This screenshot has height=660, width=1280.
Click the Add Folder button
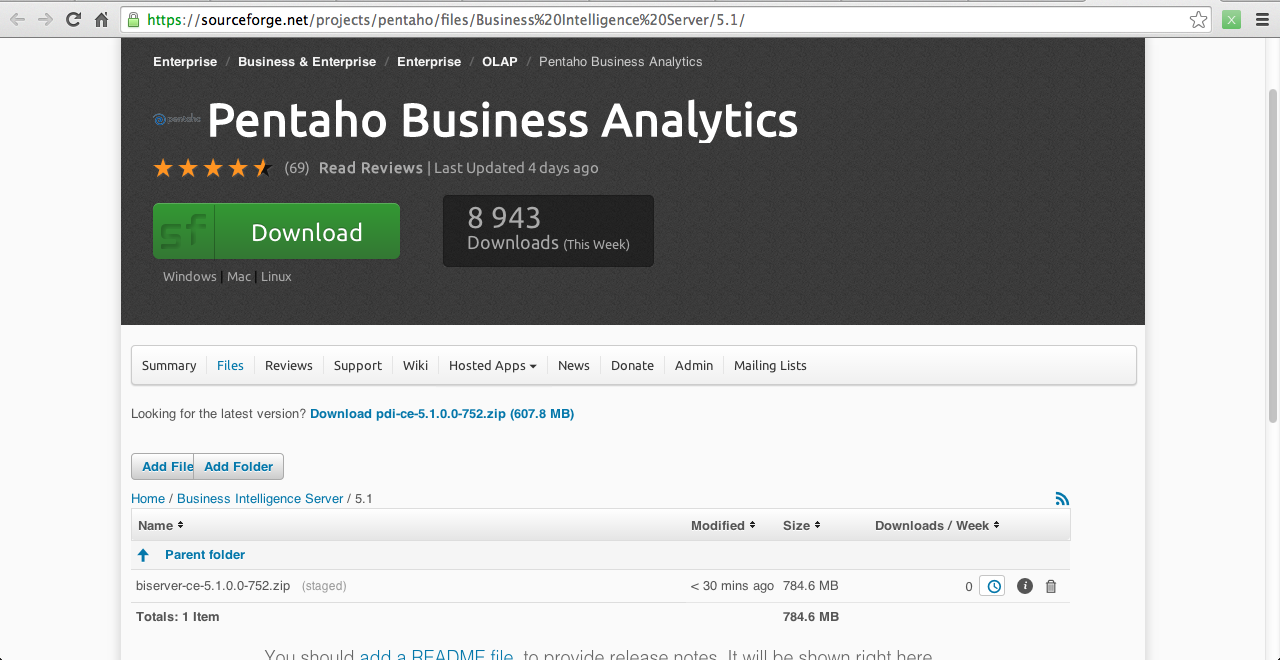(x=239, y=466)
